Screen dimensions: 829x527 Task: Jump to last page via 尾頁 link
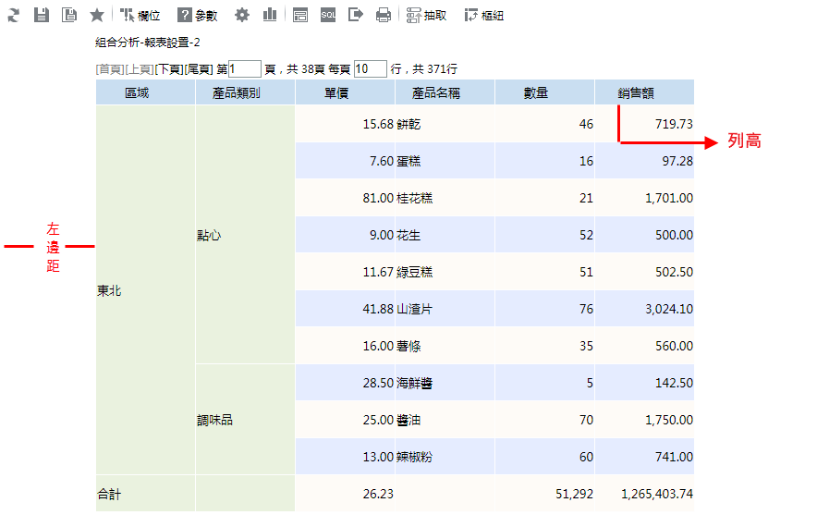pyautogui.click(x=199, y=69)
